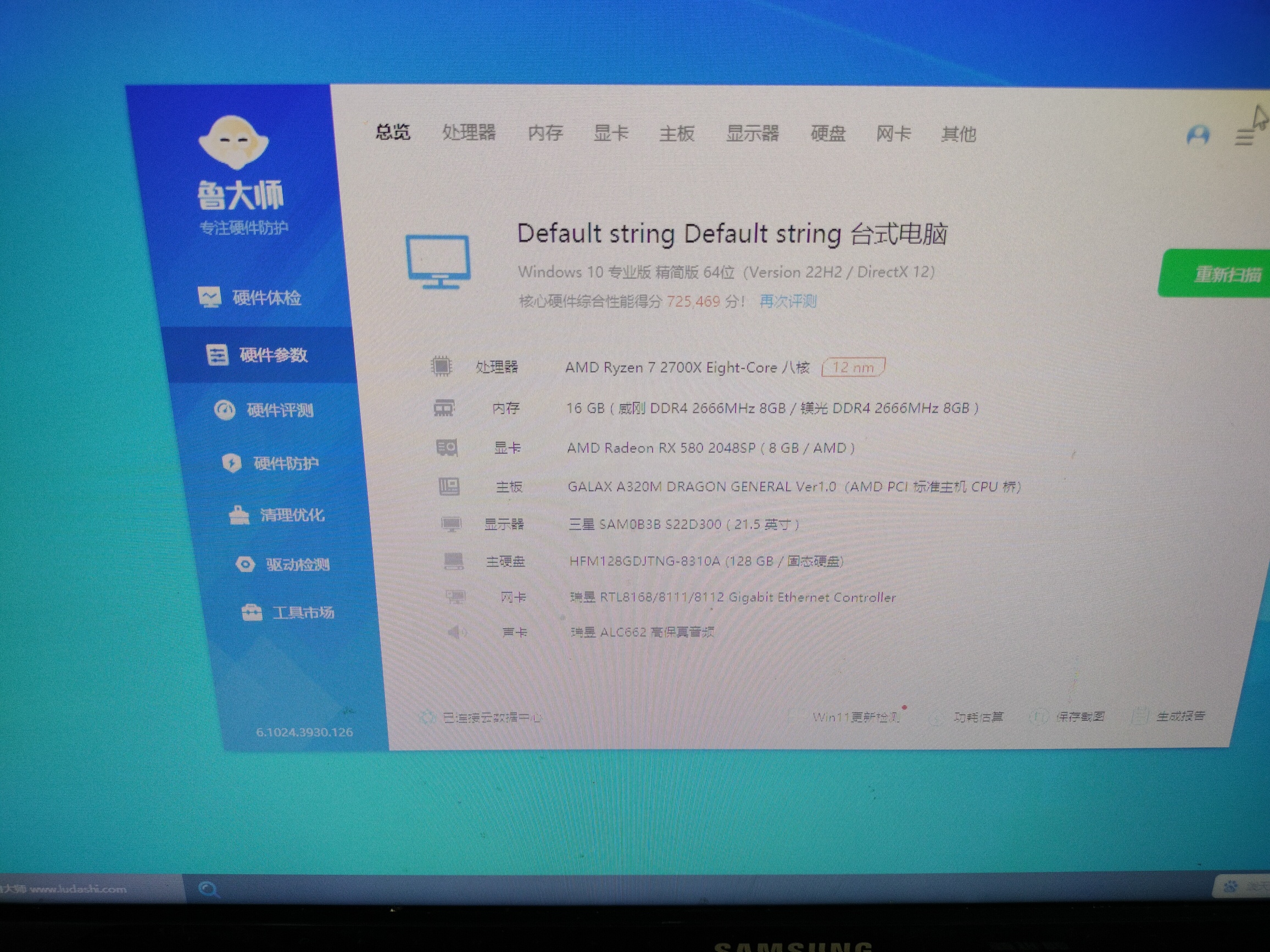Switch to the 显示器 tab
Image resolution: width=1270 pixels, height=952 pixels.
[x=752, y=134]
